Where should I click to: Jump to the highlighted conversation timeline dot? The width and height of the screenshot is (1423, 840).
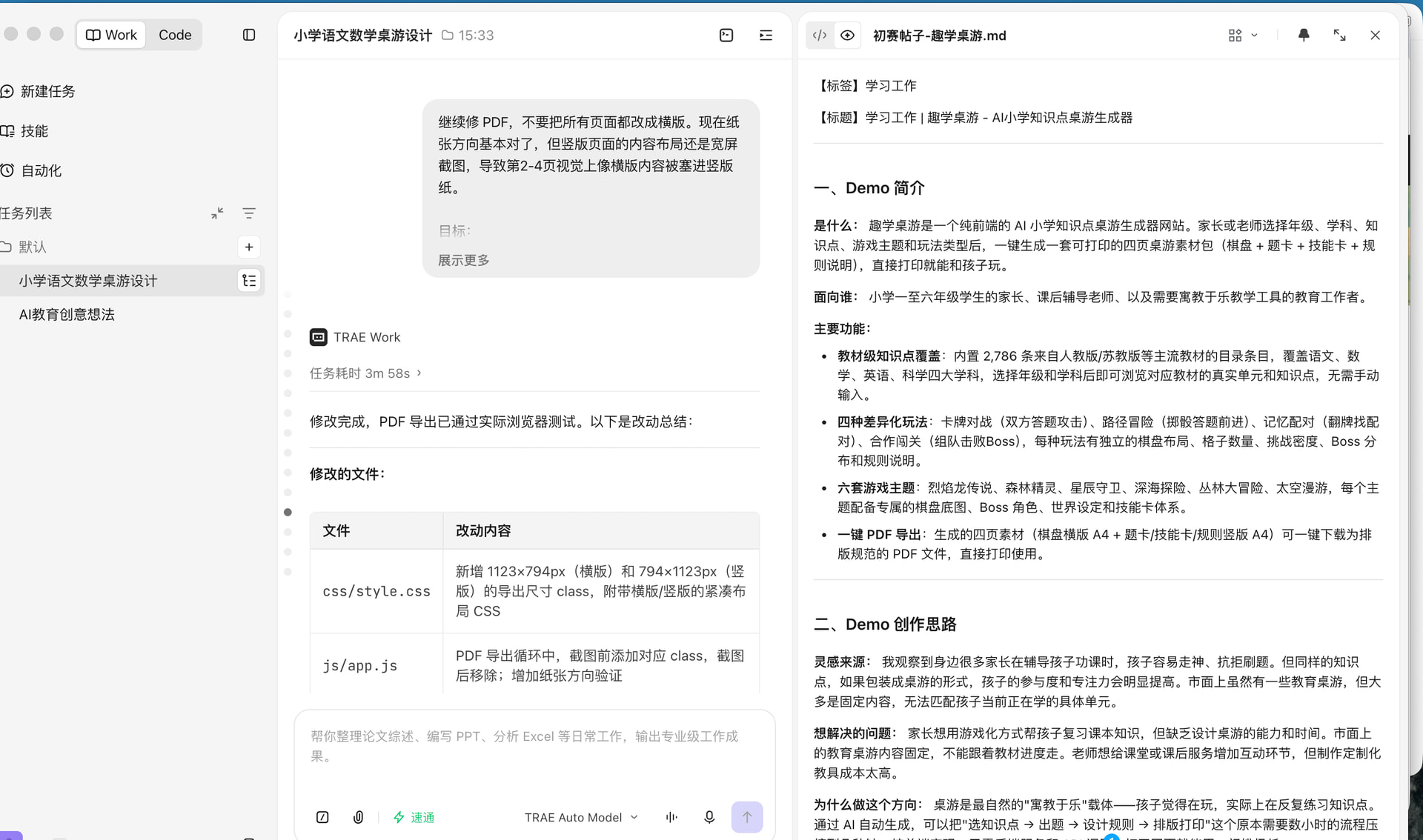288,512
